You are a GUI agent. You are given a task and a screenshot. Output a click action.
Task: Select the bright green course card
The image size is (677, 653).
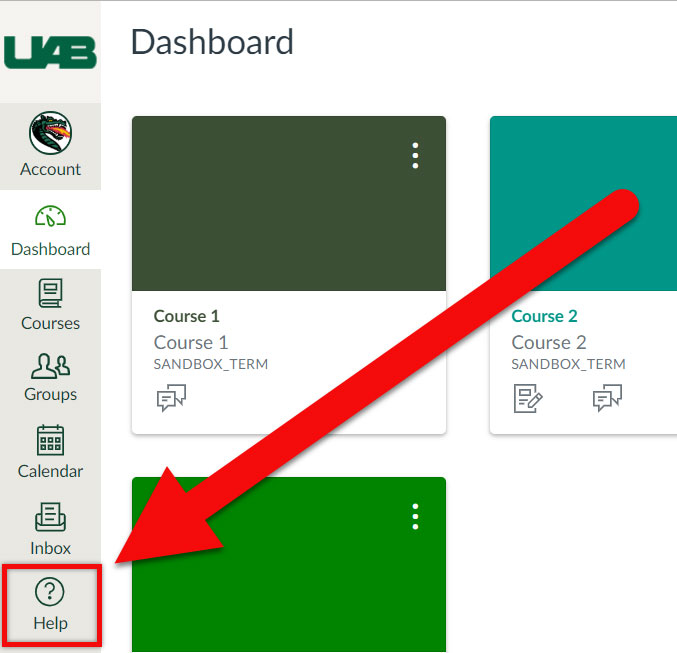(x=289, y=564)
